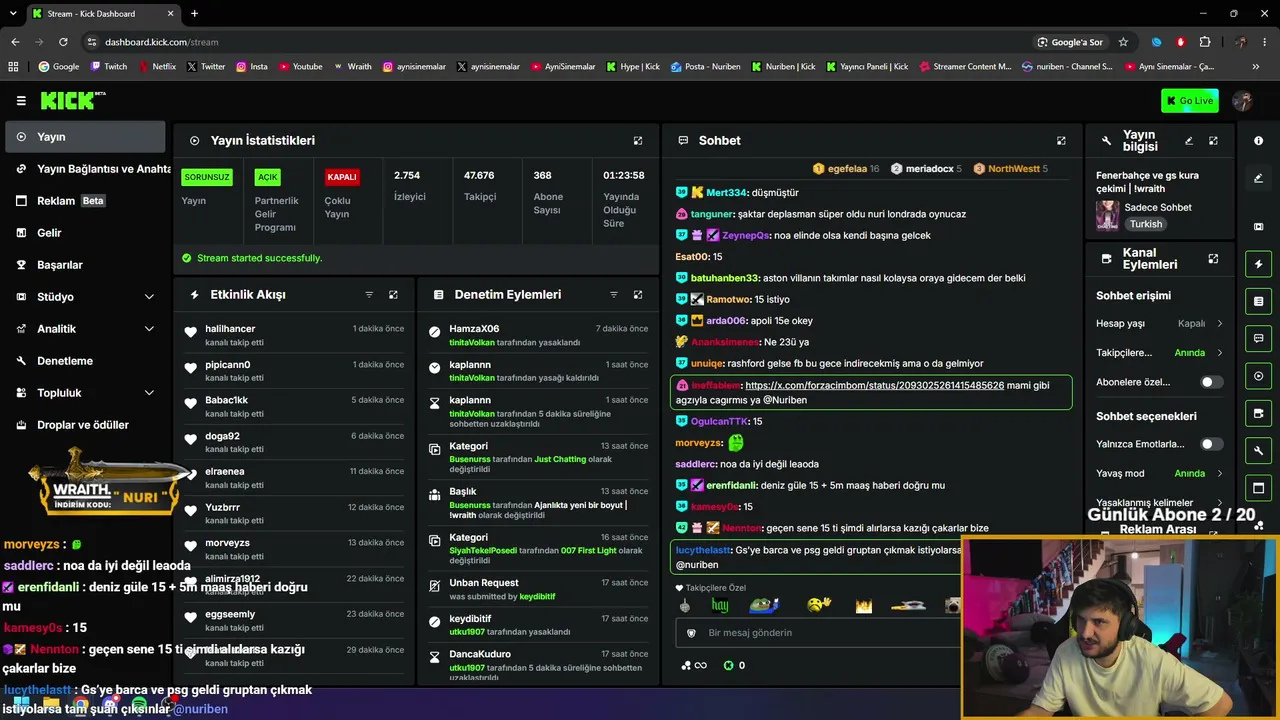Click the Just Chatting category thumbnail
1280x720 pixels.
(1107, 215)
